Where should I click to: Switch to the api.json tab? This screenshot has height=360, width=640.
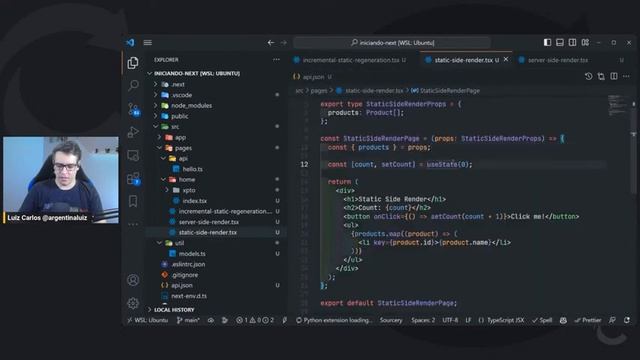(313, 77)
